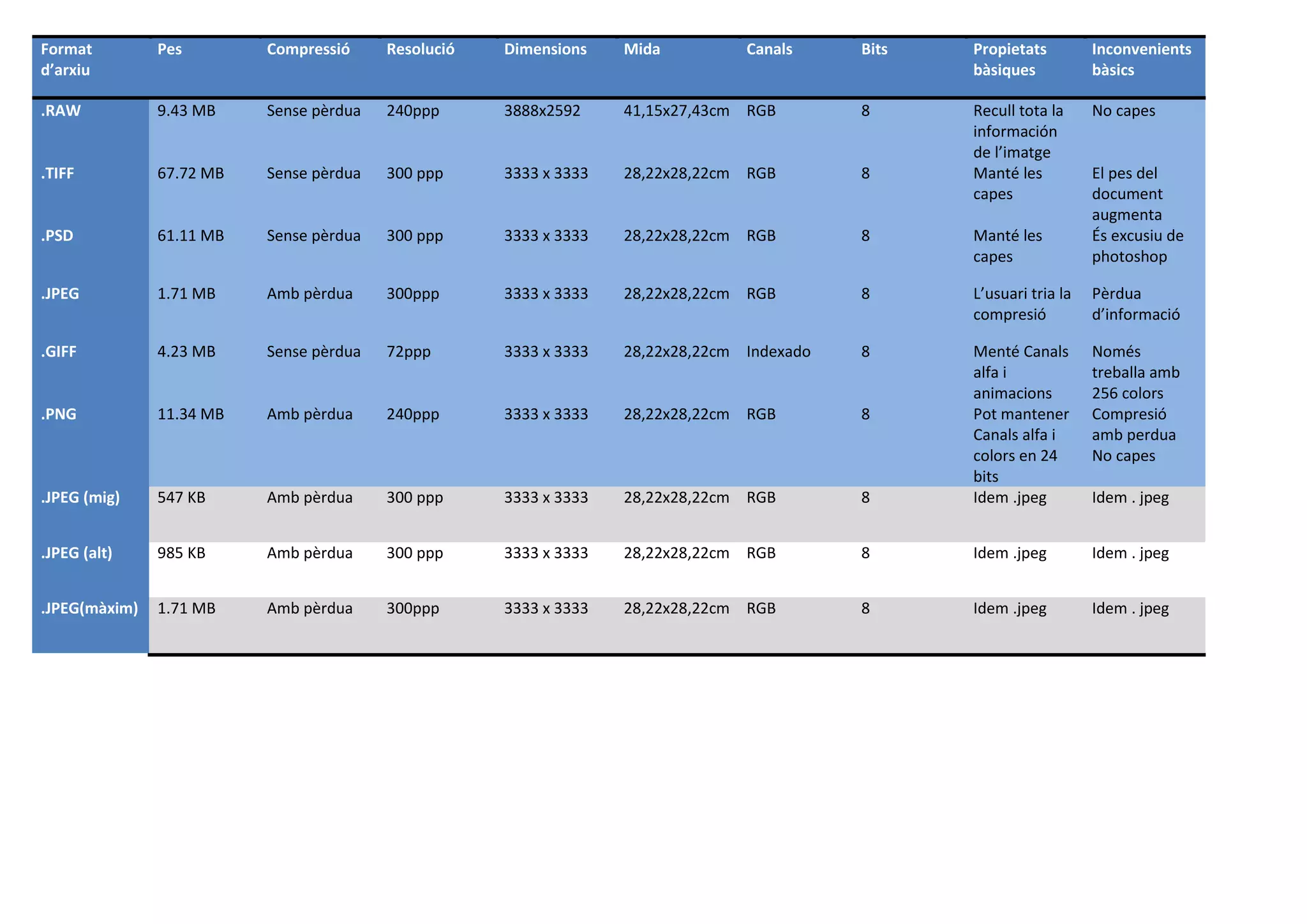Select the '.JPEG (mig)' row label
1307x924 pixels.
80,497
